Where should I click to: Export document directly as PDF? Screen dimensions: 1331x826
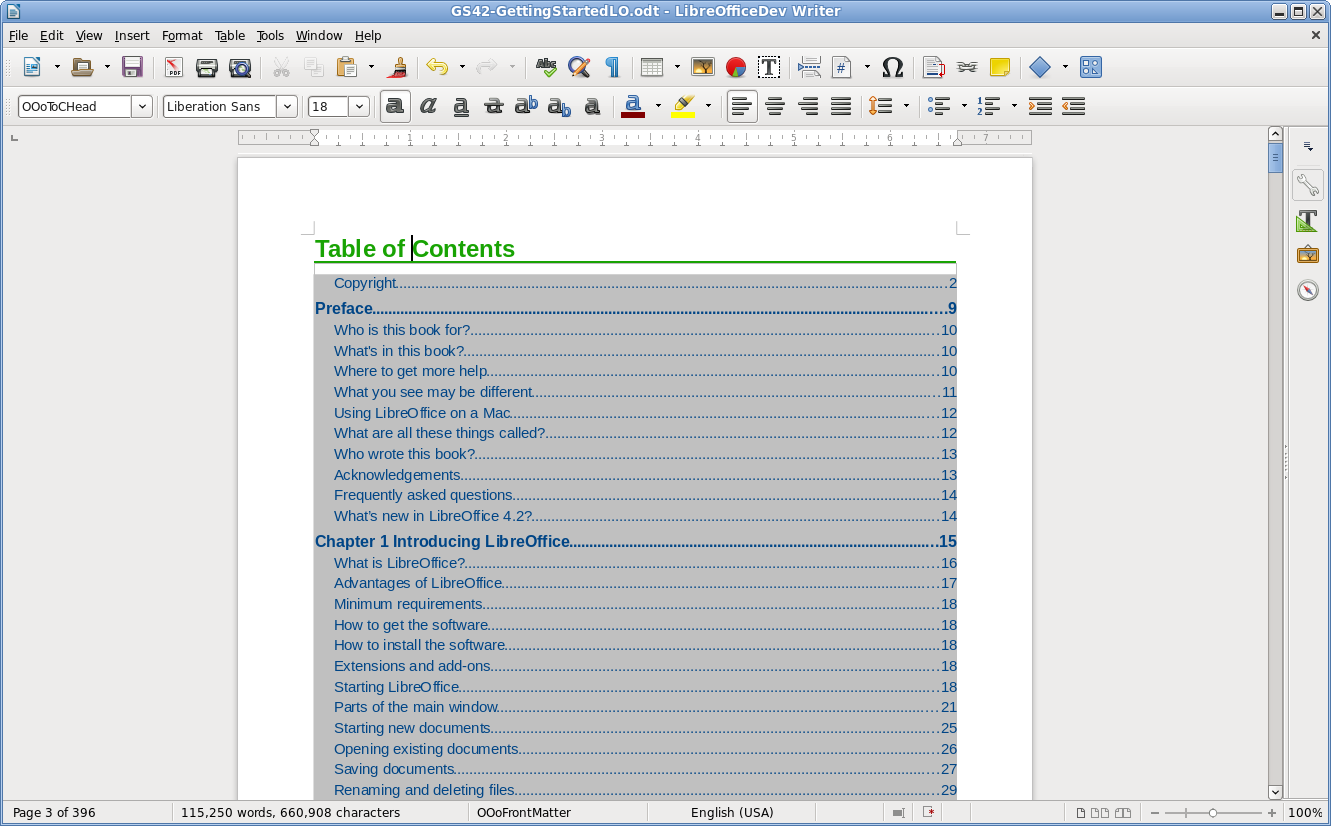point(174,68)
